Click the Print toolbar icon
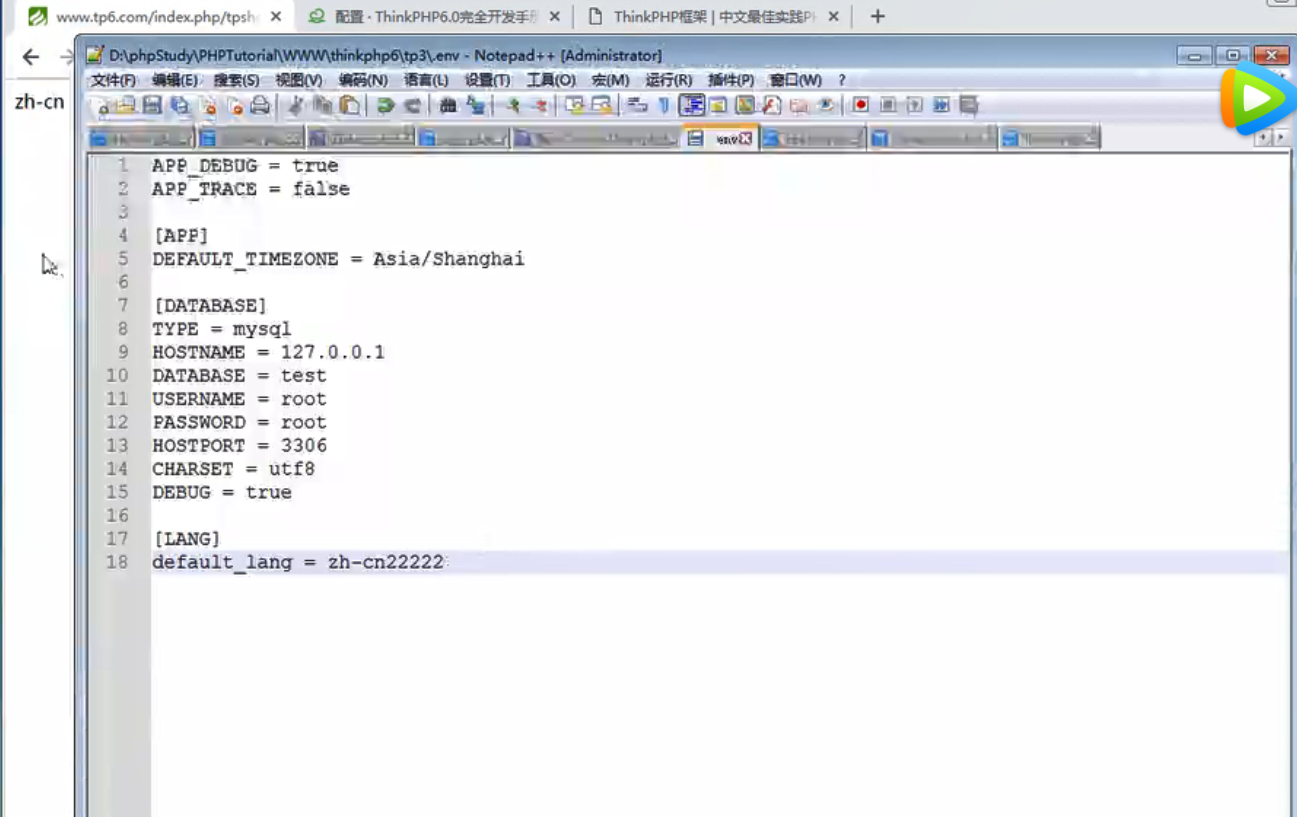Screen dimensions: 1297x817 pyautogui.click(x=260, y=105)
